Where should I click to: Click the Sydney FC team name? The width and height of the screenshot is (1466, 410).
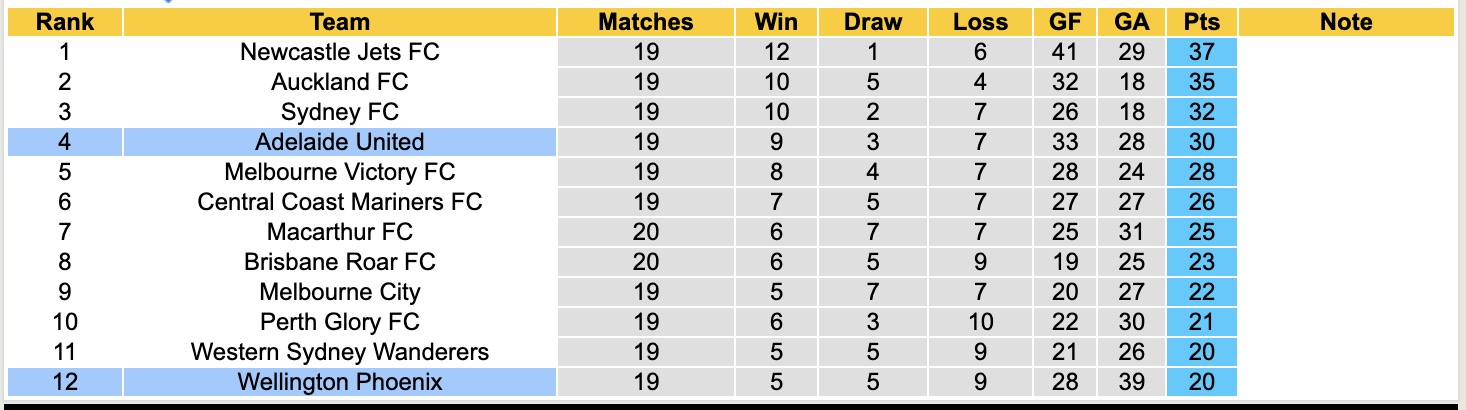pyautogui.click(x=340, y=112)
